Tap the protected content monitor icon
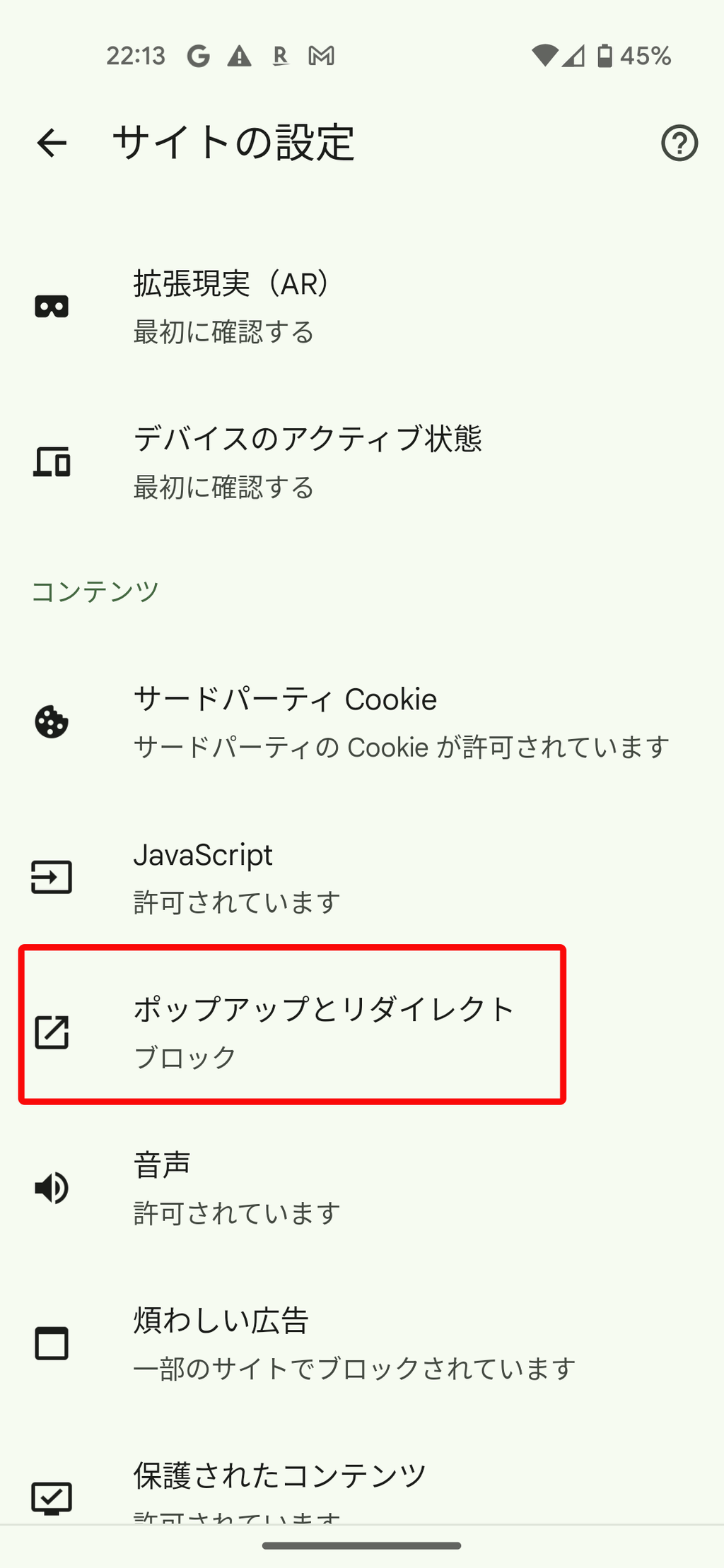Viewport: 724px width, 1568px height. (52, 1498)
